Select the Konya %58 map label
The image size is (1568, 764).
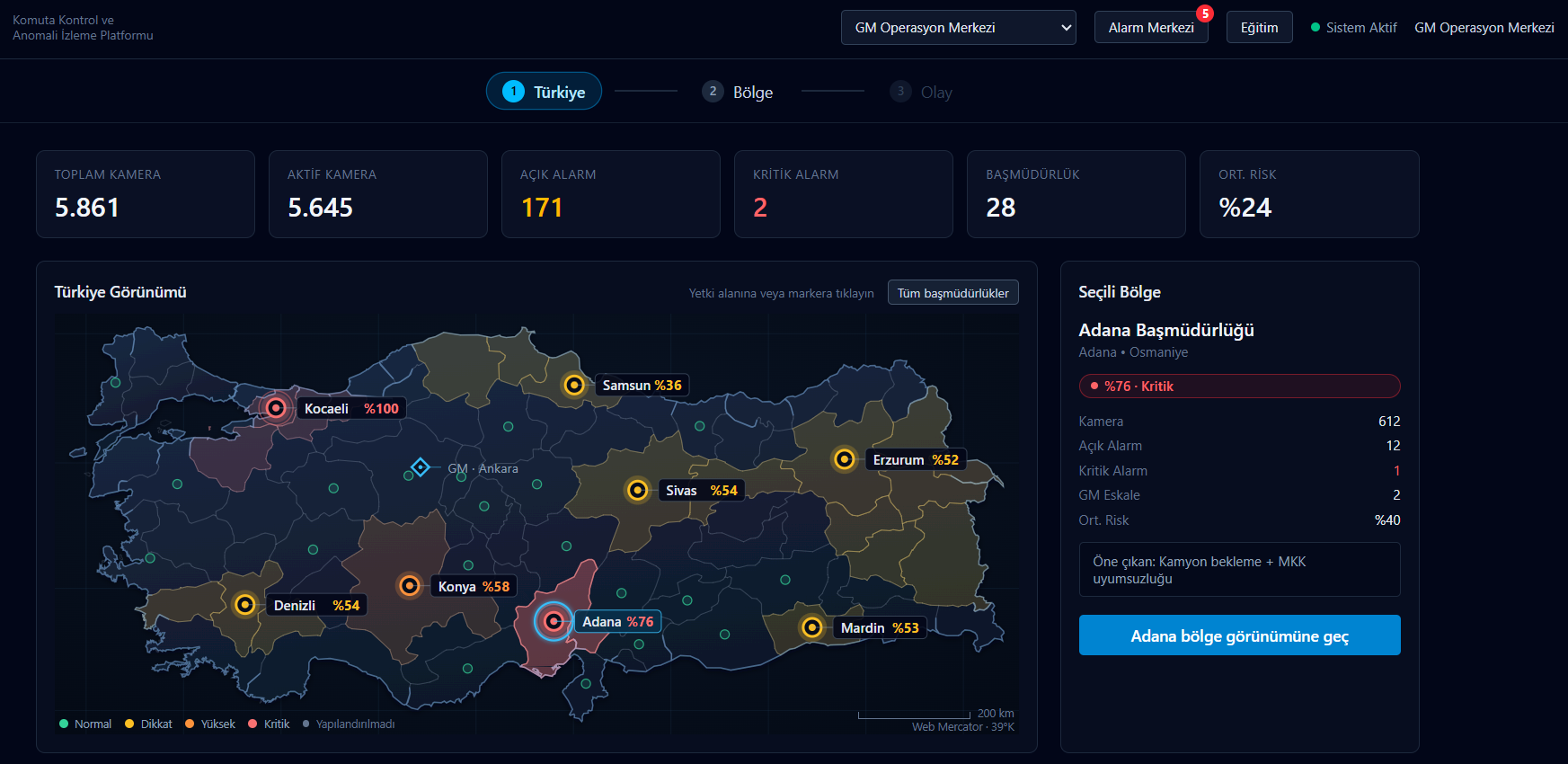pos(474,587)
